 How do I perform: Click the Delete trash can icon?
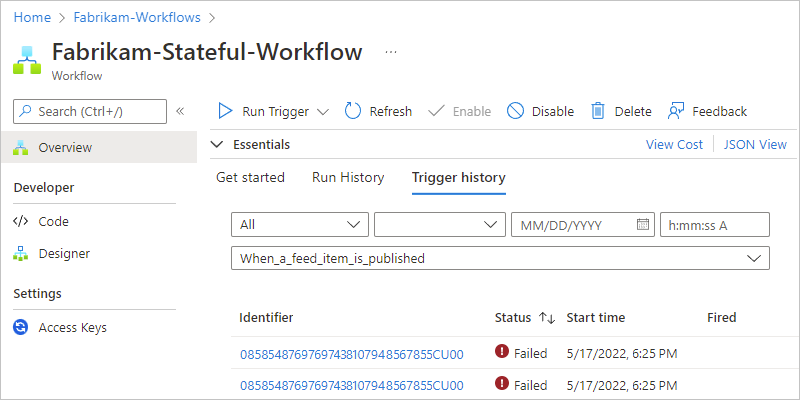[x=598, y=111]
